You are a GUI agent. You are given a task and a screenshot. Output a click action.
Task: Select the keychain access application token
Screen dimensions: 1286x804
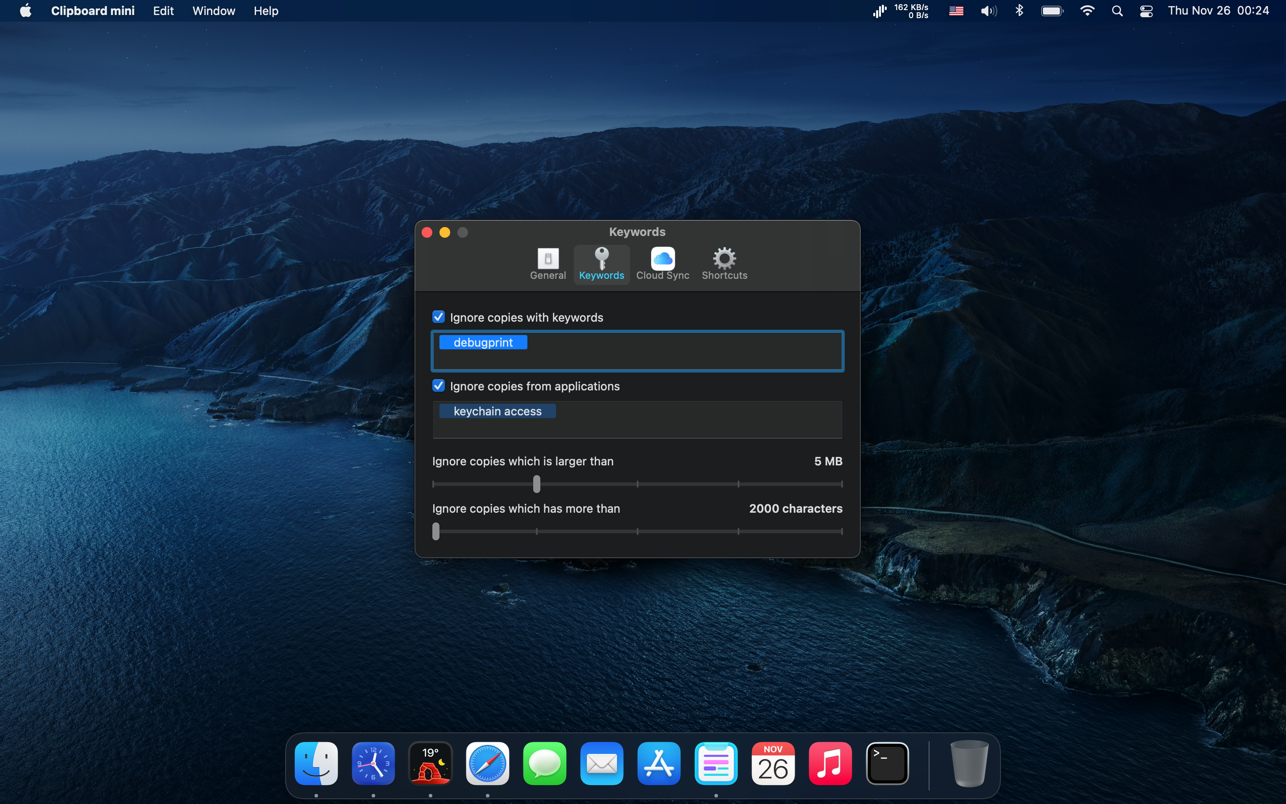click(x=497, y=411)
